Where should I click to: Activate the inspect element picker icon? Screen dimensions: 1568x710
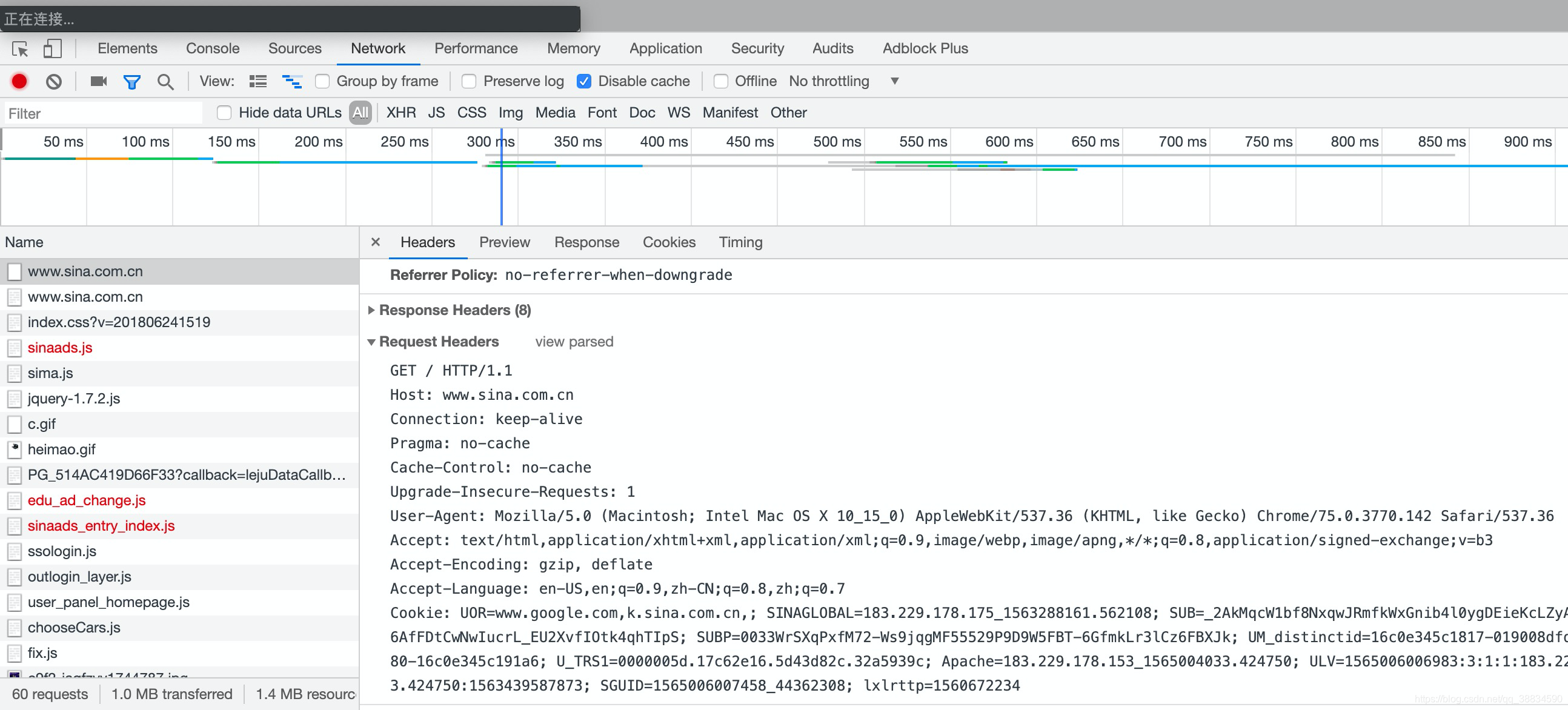20,48
